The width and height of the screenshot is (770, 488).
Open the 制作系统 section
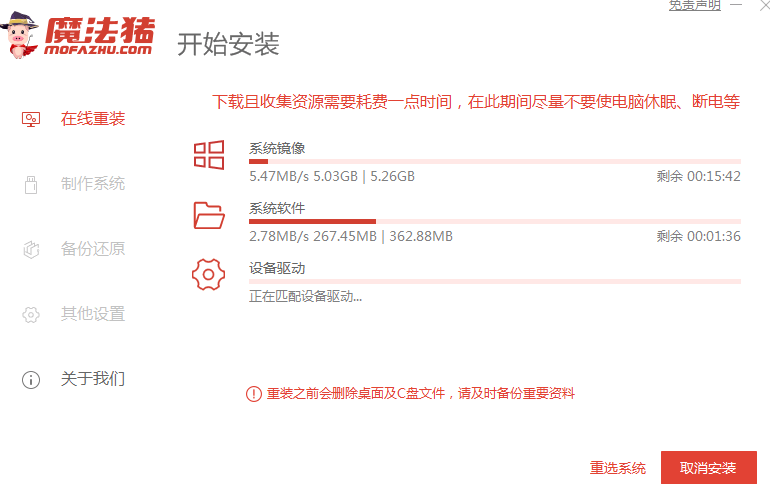point(93,184)
